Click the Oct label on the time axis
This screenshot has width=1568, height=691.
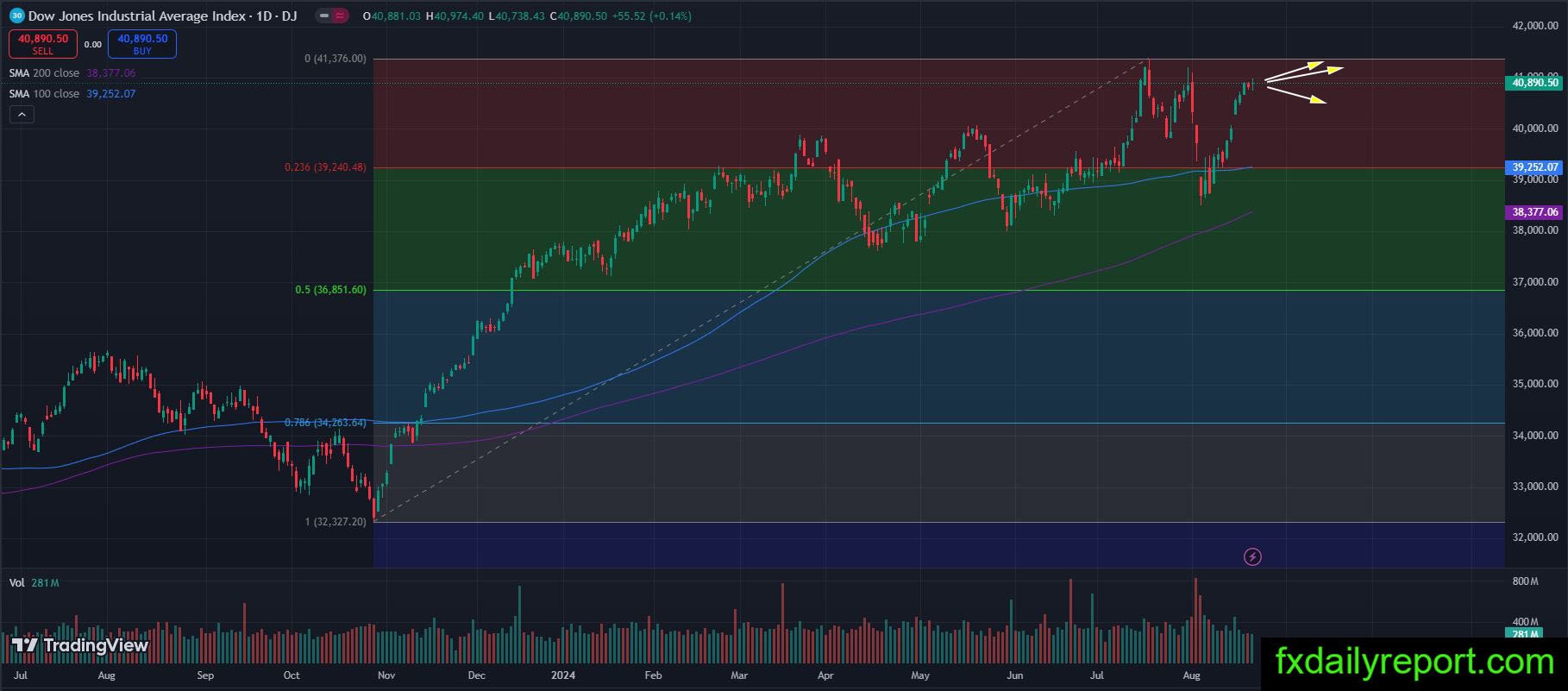[x=292, y=675]
